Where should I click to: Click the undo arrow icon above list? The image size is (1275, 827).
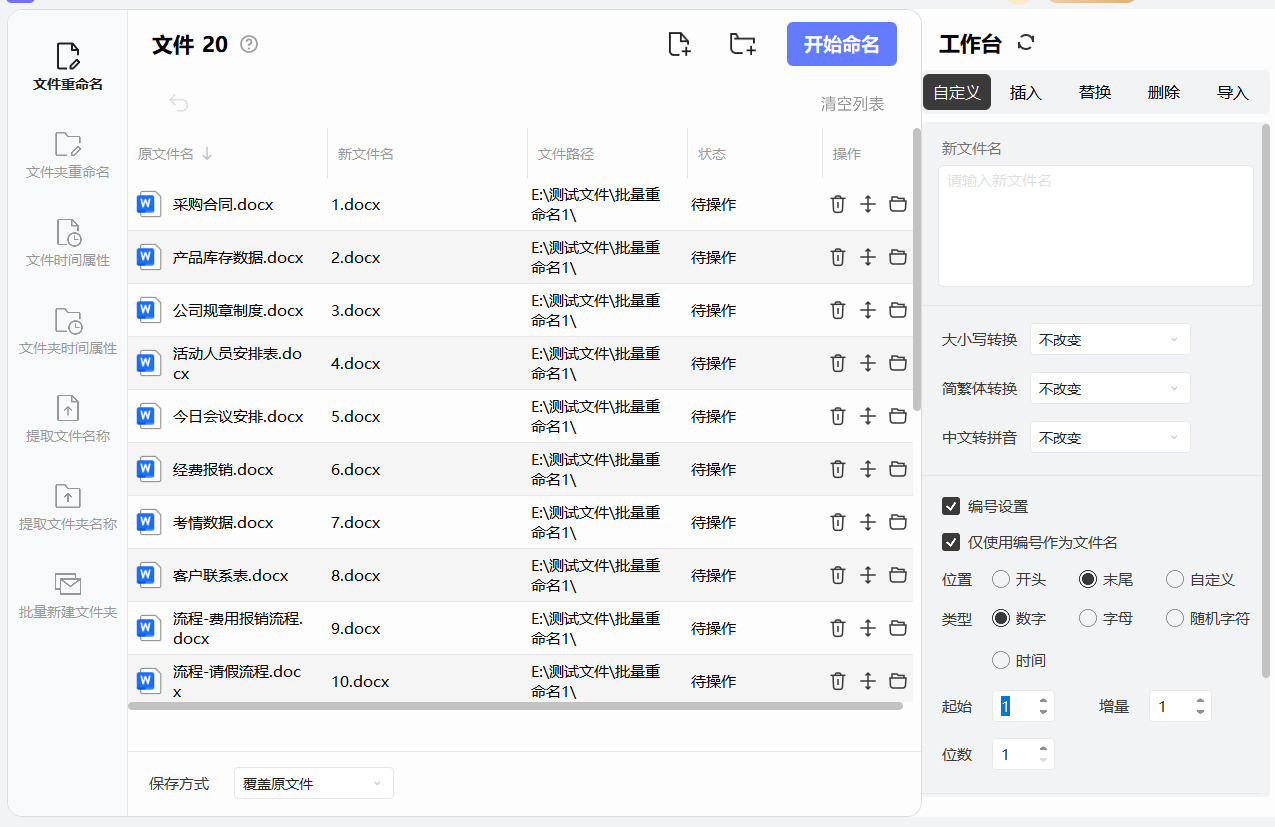pyautogui.click(x=179, y=103)
